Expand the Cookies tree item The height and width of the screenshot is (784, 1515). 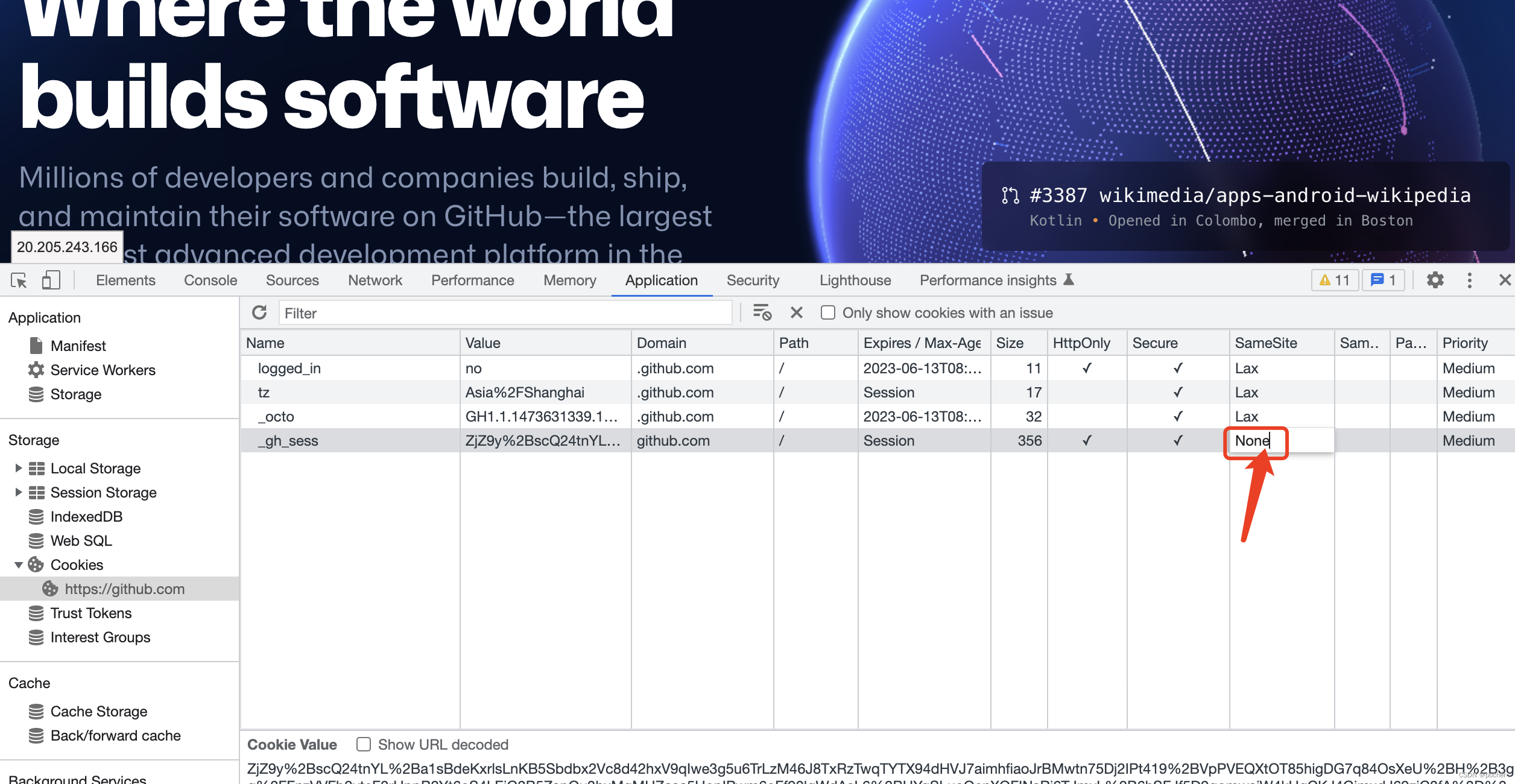[x=18, y=565]
